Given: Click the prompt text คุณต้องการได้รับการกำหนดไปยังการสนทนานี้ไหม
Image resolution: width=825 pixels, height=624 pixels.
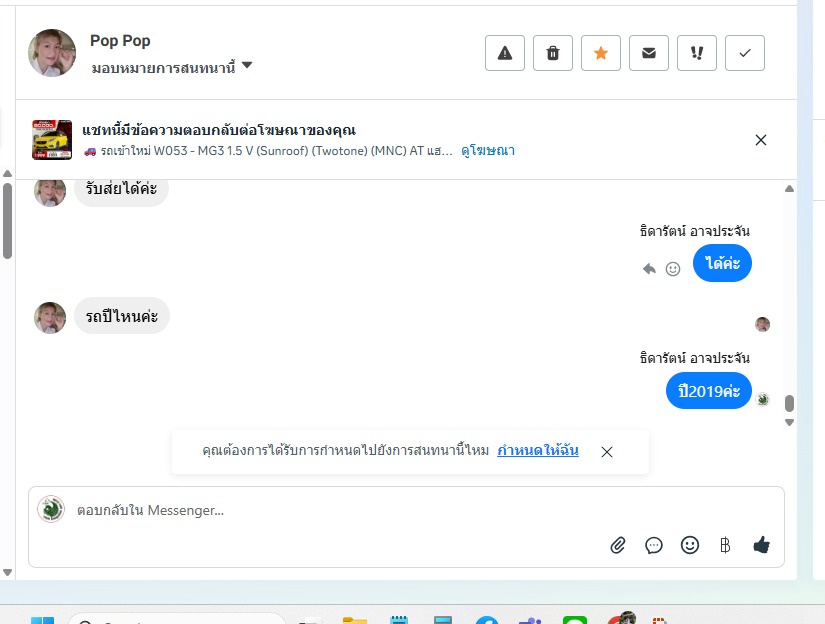Looking at the screenshot, I should [x=346, y=450].
